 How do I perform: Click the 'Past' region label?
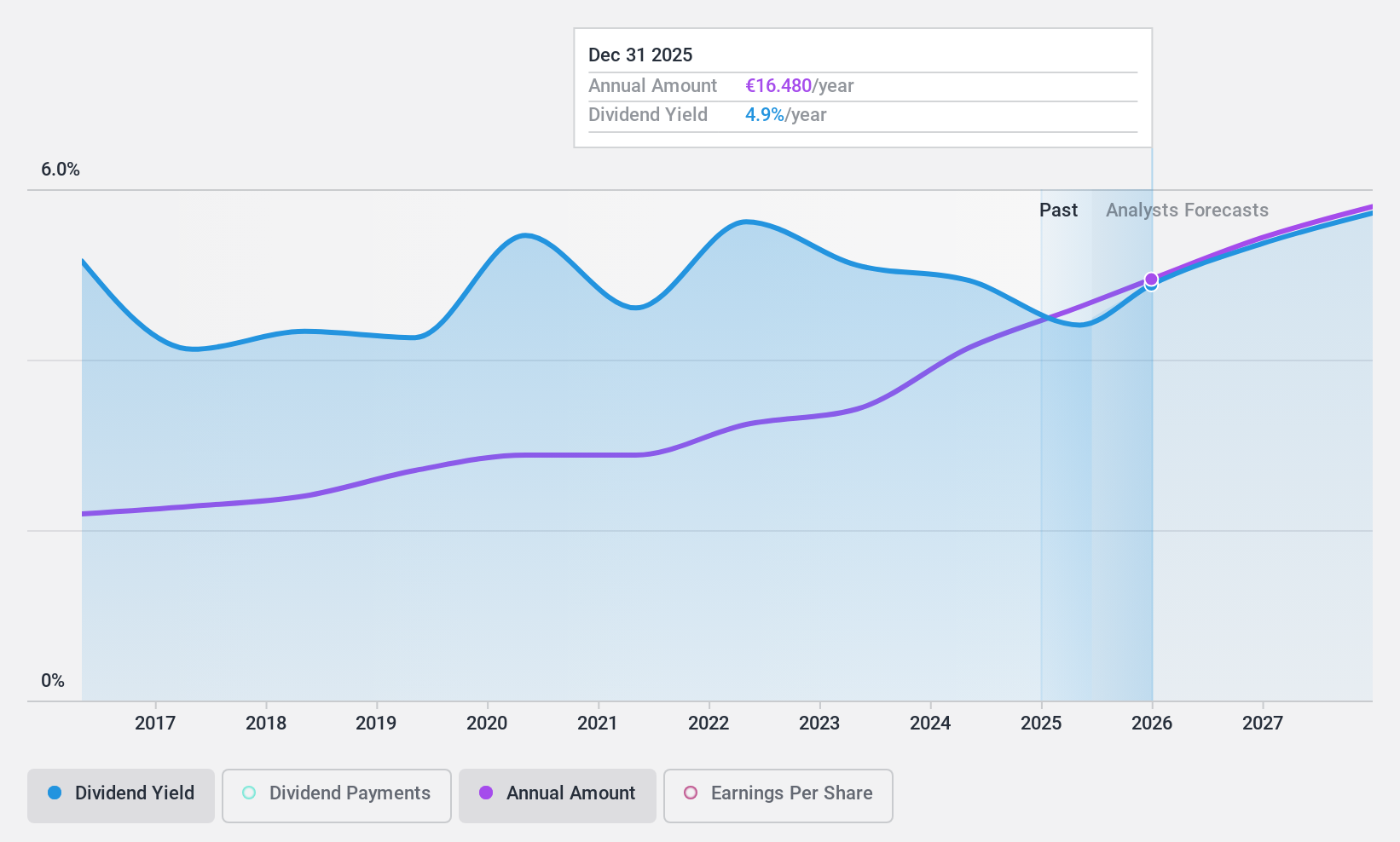1058,210
